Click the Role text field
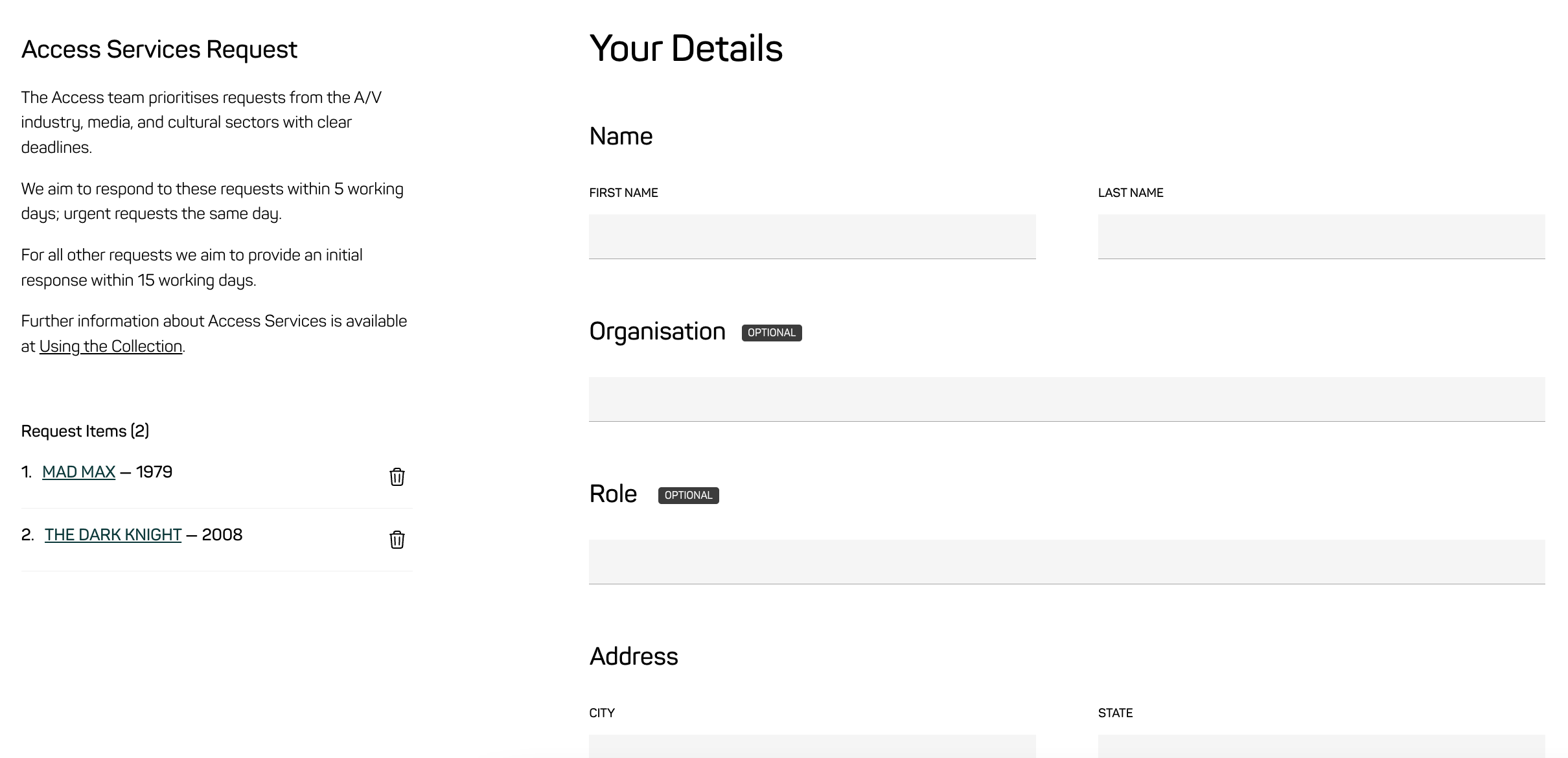 pyautogui.click(x=1066, y=562)
